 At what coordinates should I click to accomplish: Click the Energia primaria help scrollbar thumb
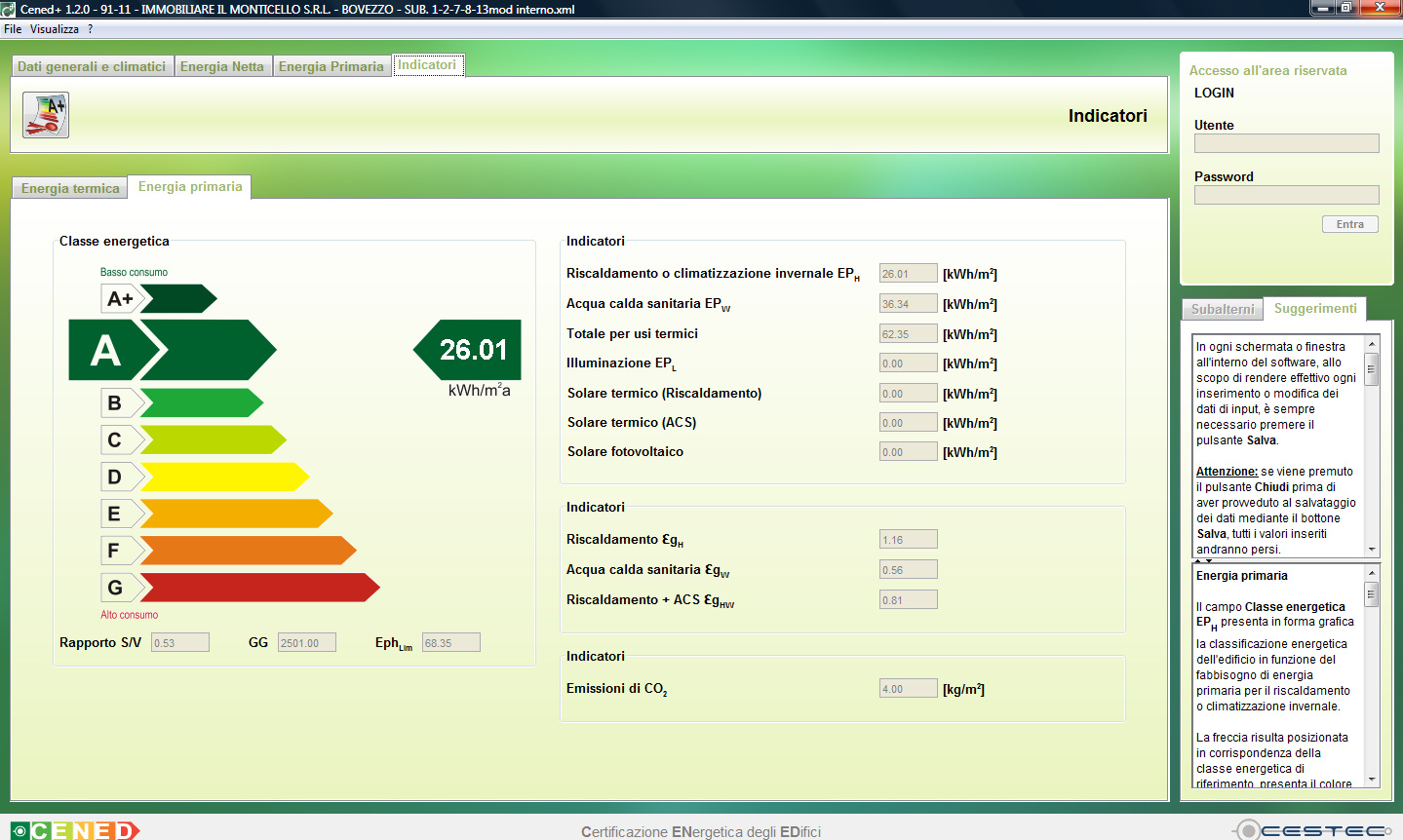[x=1372, y=594]
